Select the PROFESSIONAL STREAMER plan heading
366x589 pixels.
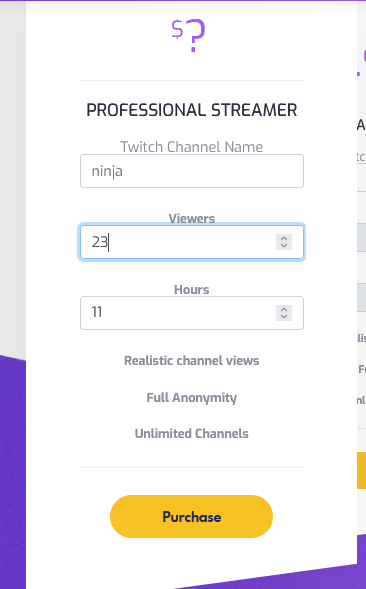click(192, 110)
